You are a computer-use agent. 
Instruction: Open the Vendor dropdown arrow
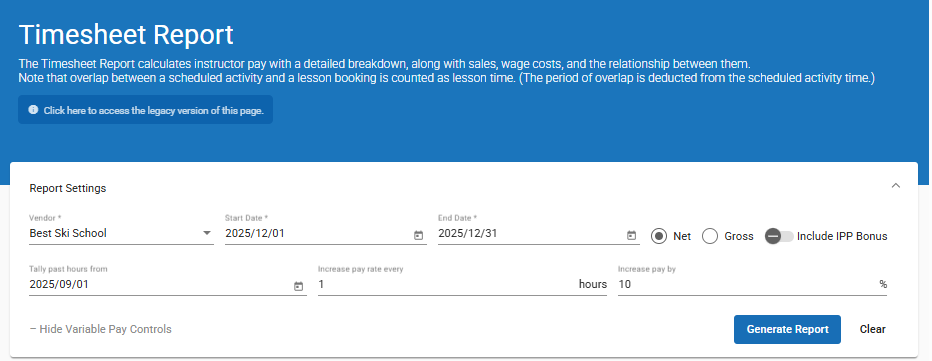(207, 233)
